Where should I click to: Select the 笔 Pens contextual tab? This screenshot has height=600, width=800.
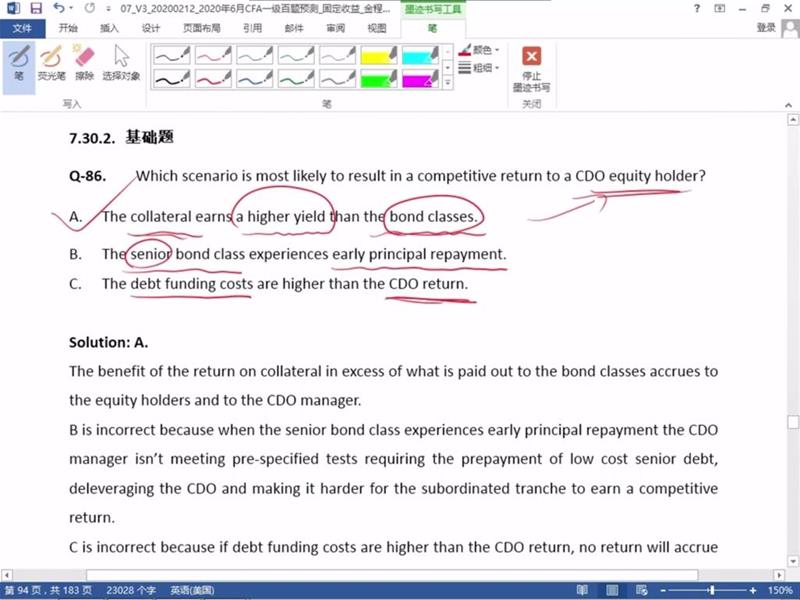click(x=432, y=29)
